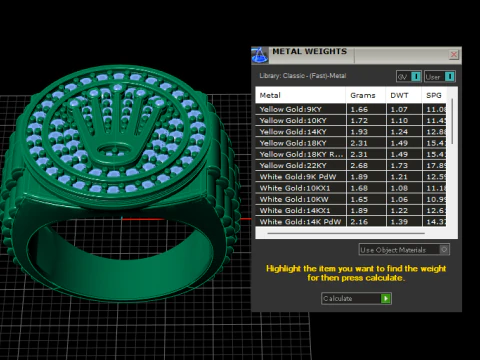Screen dimensions: 480x360
Task: Click the SPG column header
Action: tap(434, 95)
